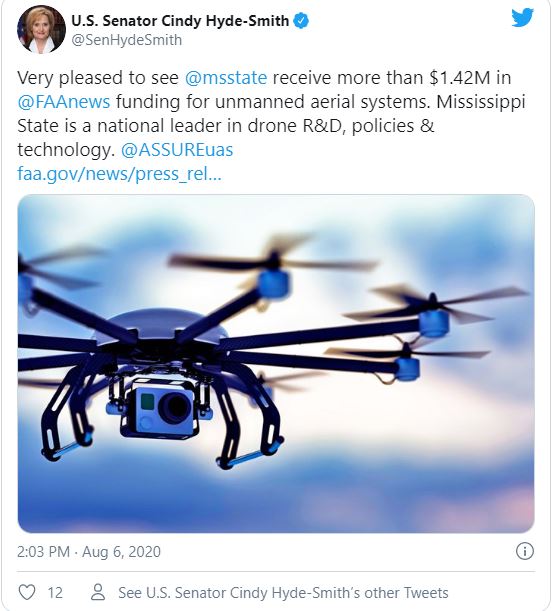Click the sentence about drone R&D policies
Viewport: 557px width, 611px height.
[x=225, y=138]
